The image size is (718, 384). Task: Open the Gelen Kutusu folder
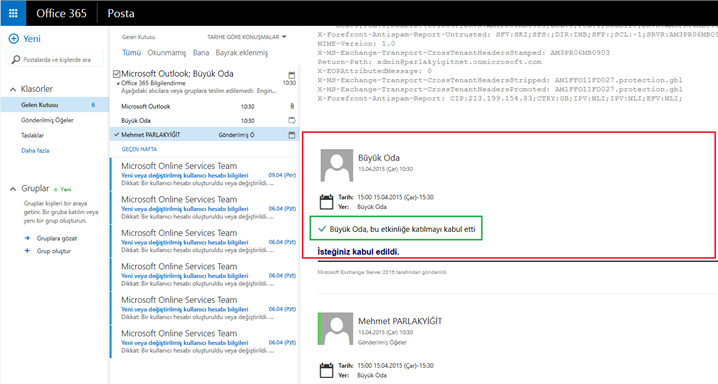(x=54, y=105)
